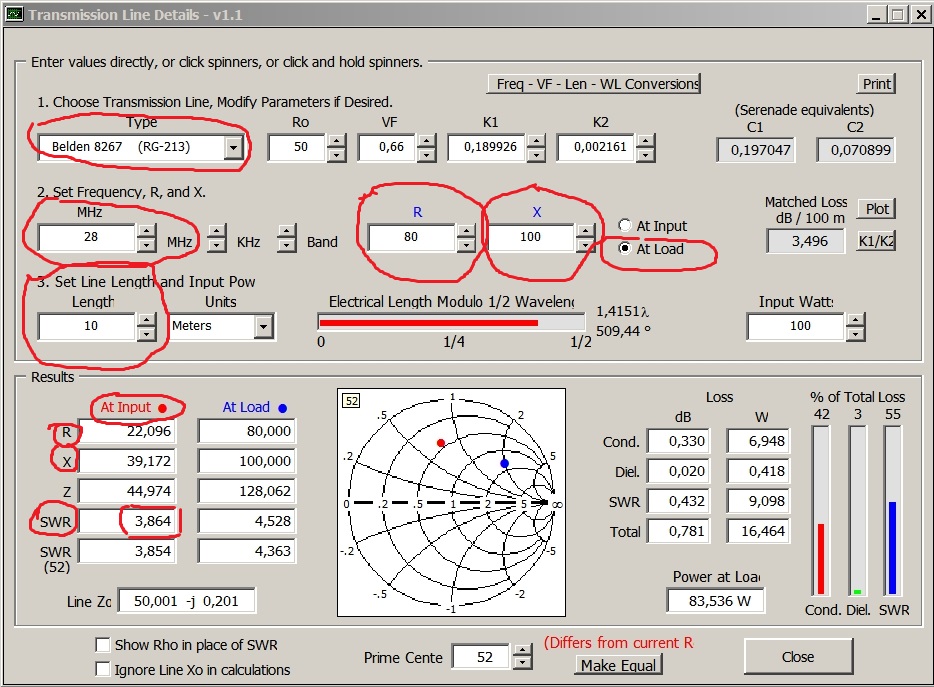Screen dimensions: 934x687
Task: Click the Close button
Action: coord(798,657)
